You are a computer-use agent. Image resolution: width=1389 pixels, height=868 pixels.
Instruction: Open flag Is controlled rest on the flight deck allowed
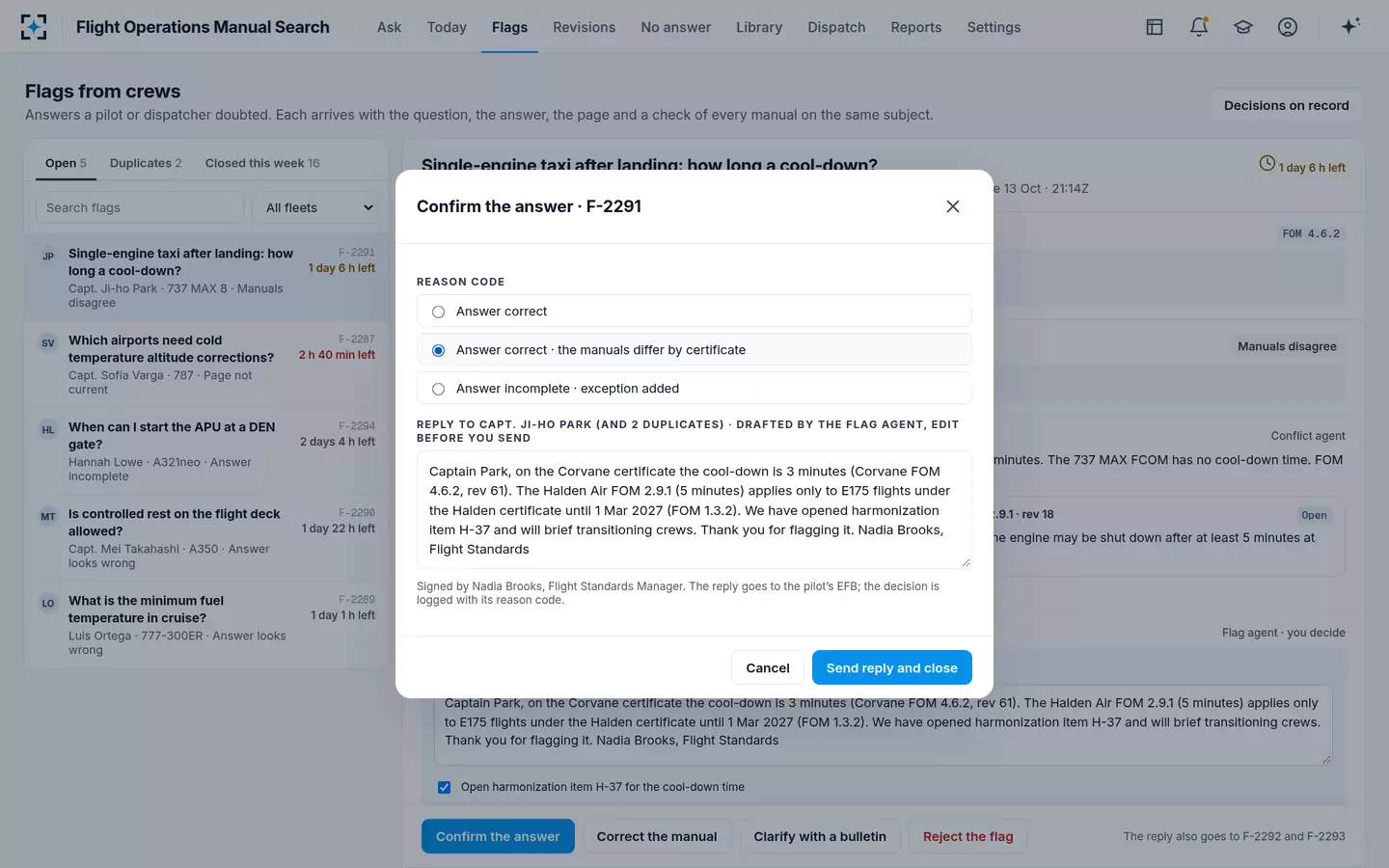click(205, 538)
